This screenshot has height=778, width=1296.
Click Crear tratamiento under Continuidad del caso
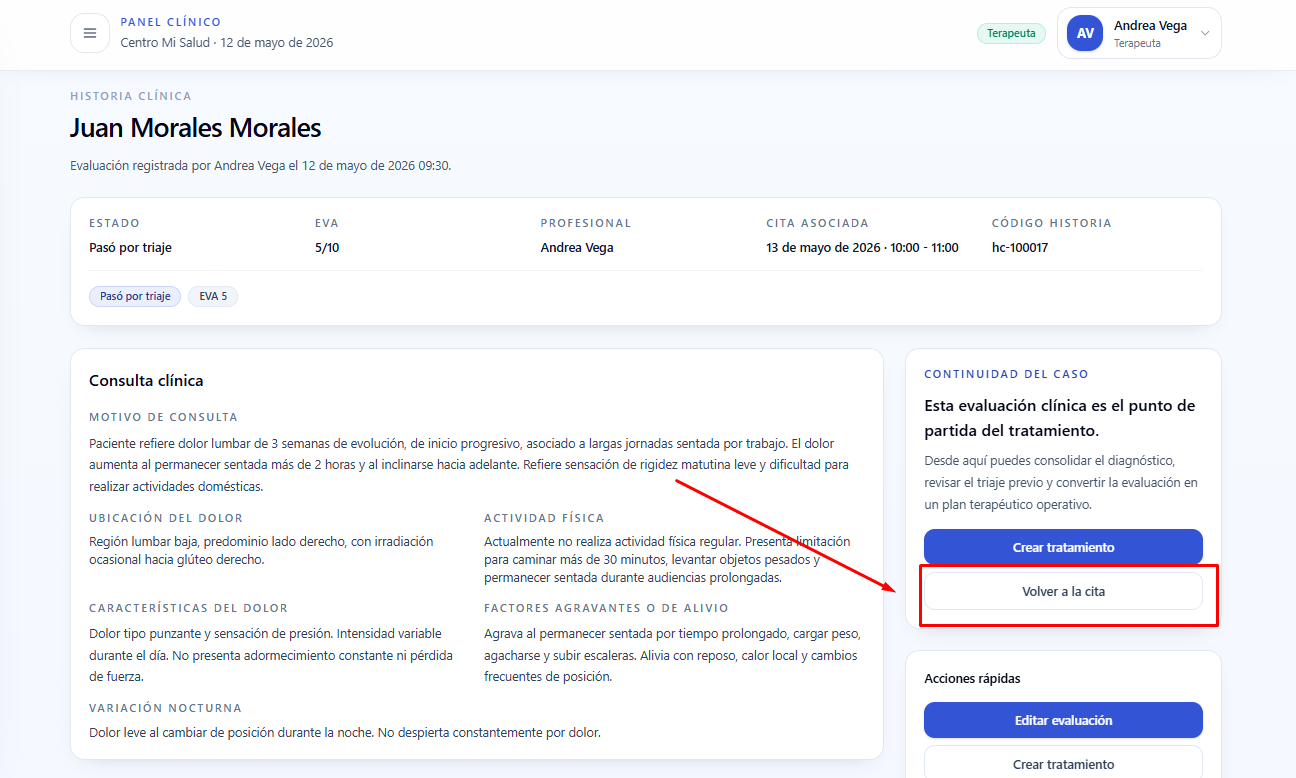click(1063, 547)
